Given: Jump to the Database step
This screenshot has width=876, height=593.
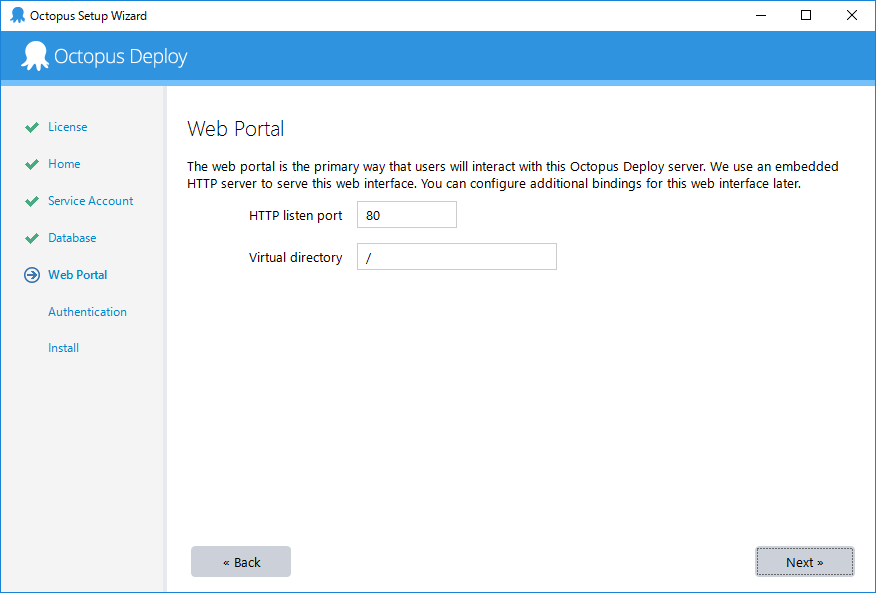Looking at the screenshot, I should point(72,238).
